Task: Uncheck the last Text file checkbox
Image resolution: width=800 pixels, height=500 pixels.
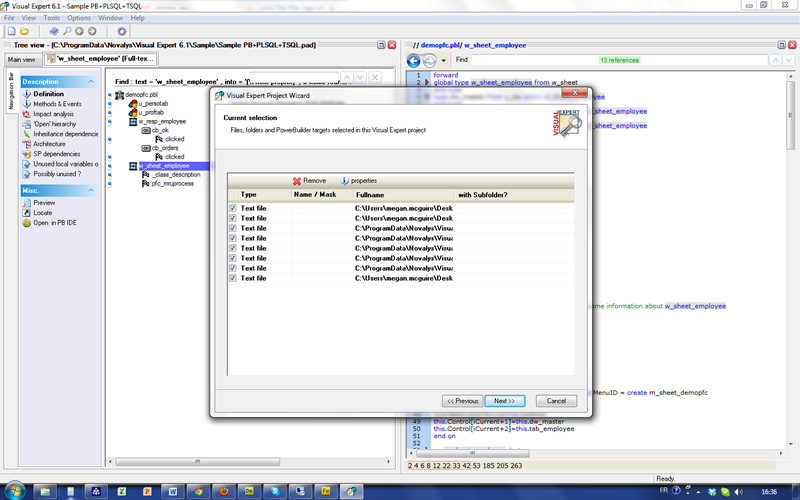Action: pyautogui.click(x=233, y=278)
